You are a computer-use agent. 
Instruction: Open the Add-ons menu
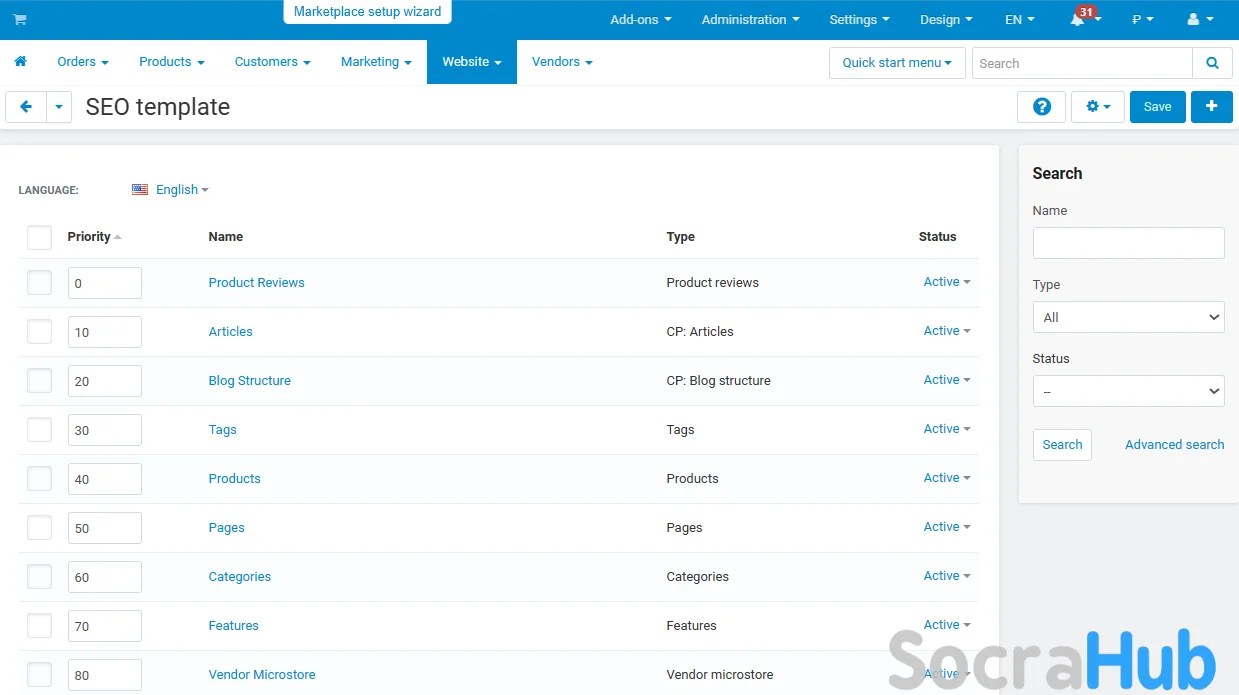click(x=640, y=20)
